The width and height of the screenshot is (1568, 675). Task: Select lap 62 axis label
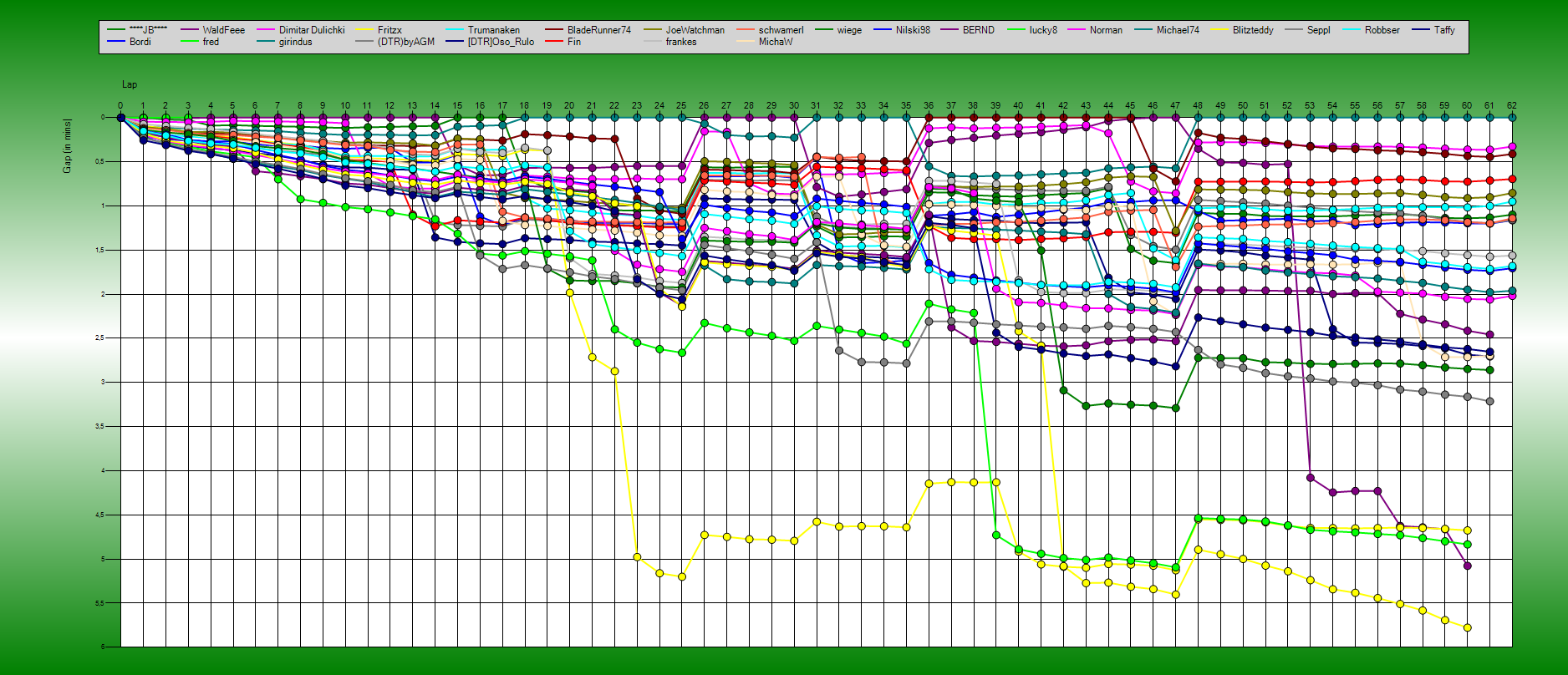point(1511,106)
